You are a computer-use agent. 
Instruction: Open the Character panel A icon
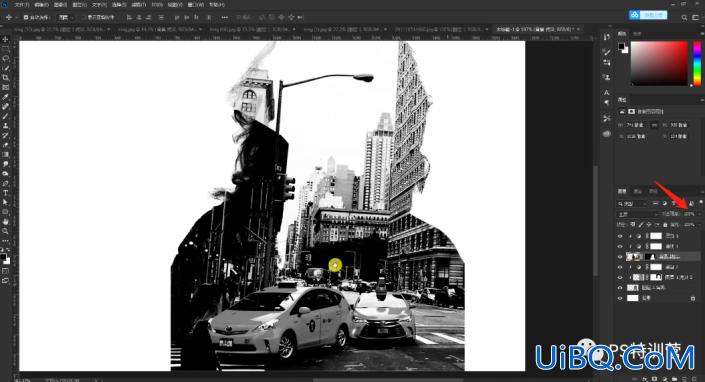click(607, 93)
